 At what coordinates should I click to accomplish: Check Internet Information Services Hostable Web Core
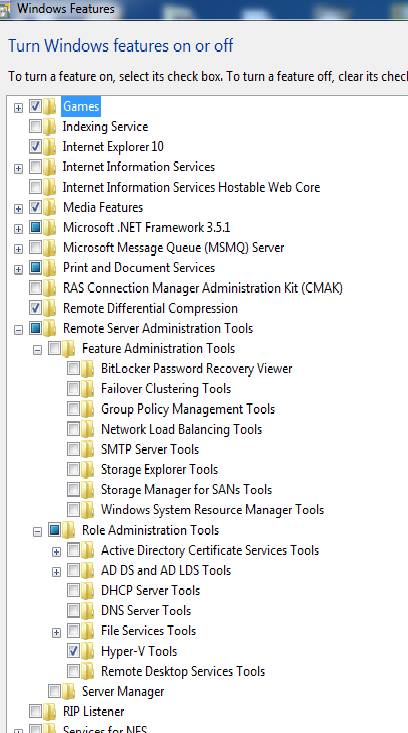[36, 187]
